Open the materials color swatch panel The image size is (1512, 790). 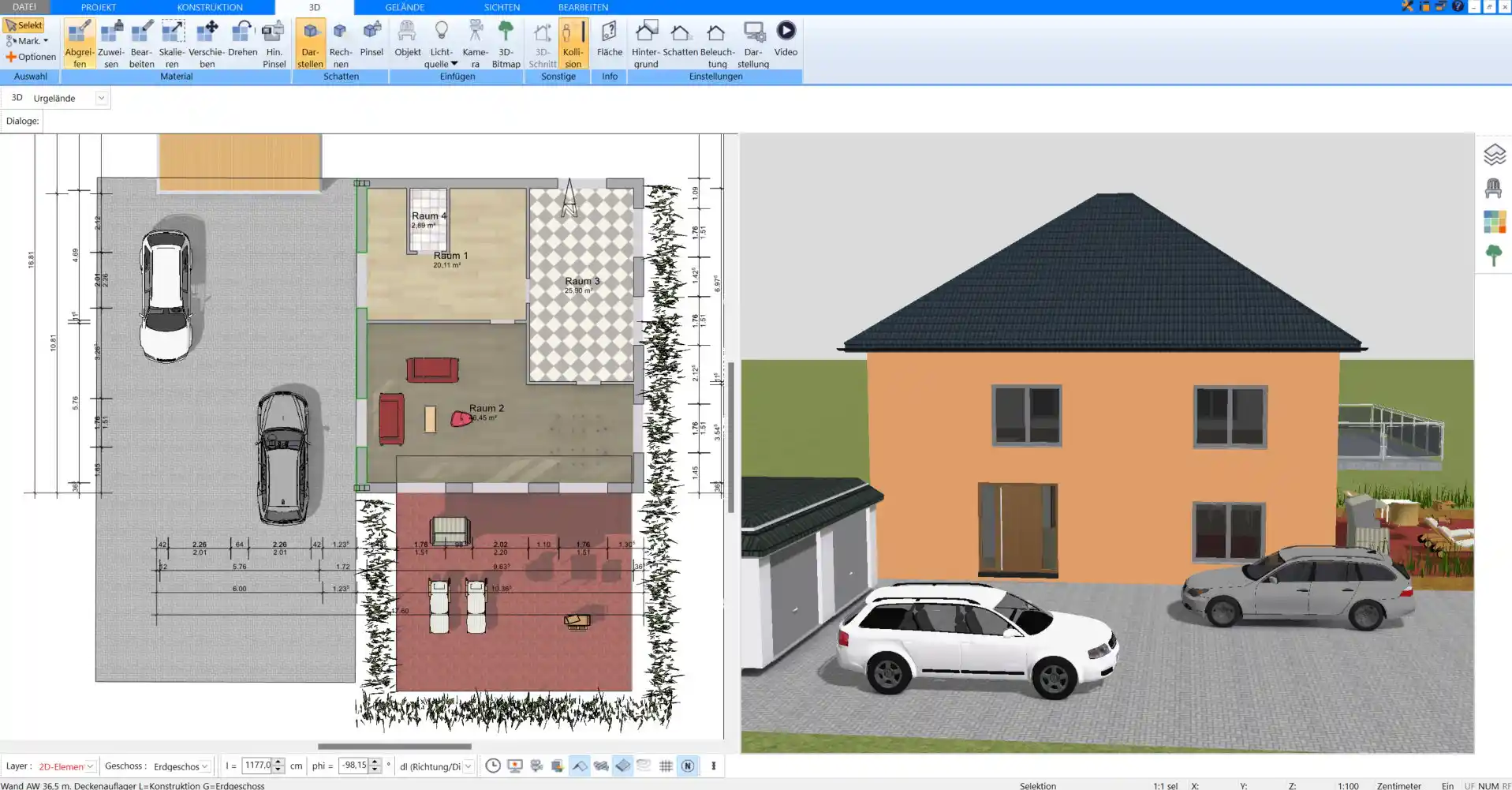[1494, 222]
